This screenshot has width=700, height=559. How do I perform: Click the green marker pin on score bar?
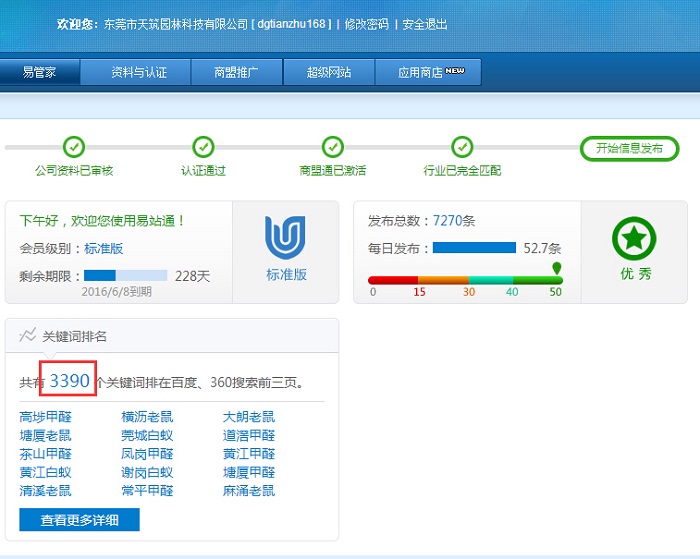[x=556, y=268]
